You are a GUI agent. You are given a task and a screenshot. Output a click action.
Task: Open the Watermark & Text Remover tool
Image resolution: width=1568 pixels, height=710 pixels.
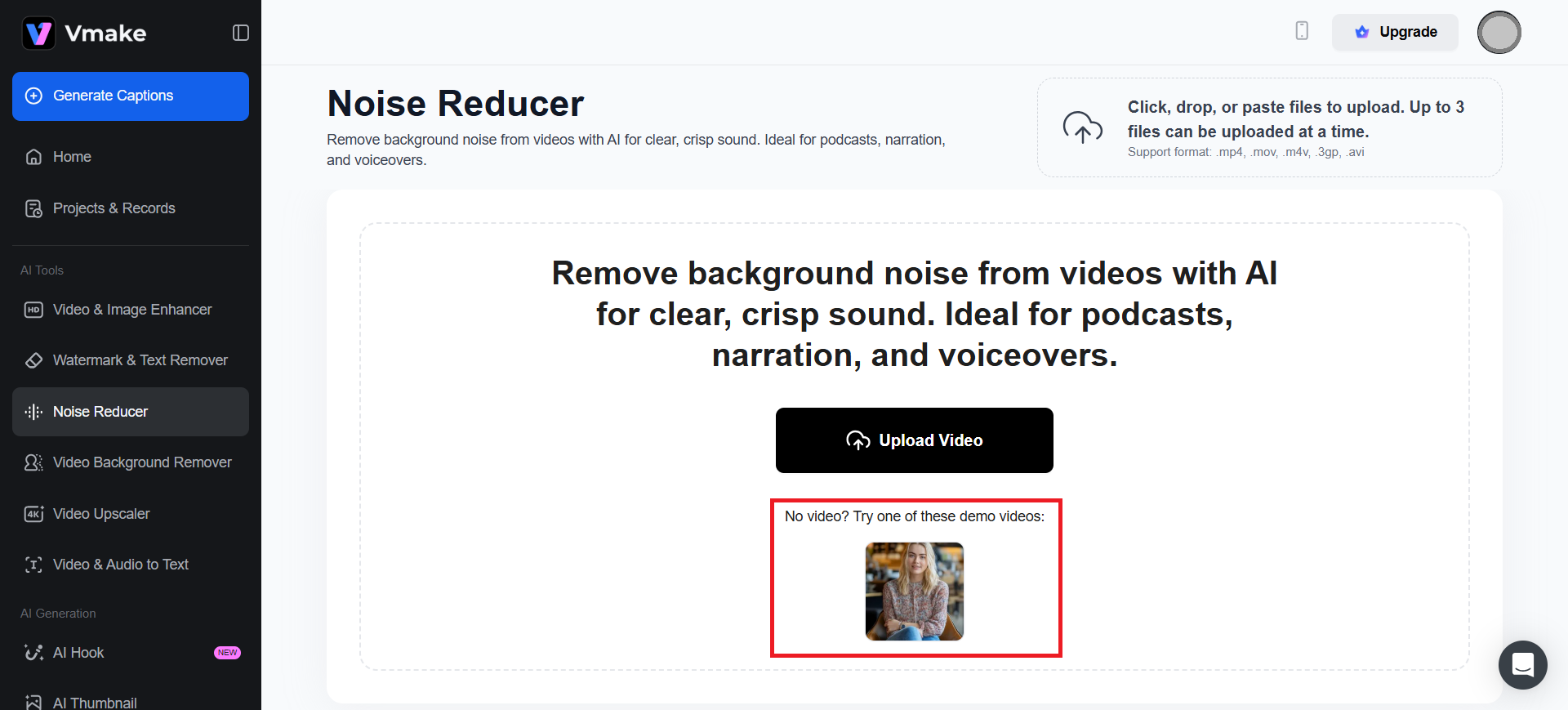(x=140, y=360)
